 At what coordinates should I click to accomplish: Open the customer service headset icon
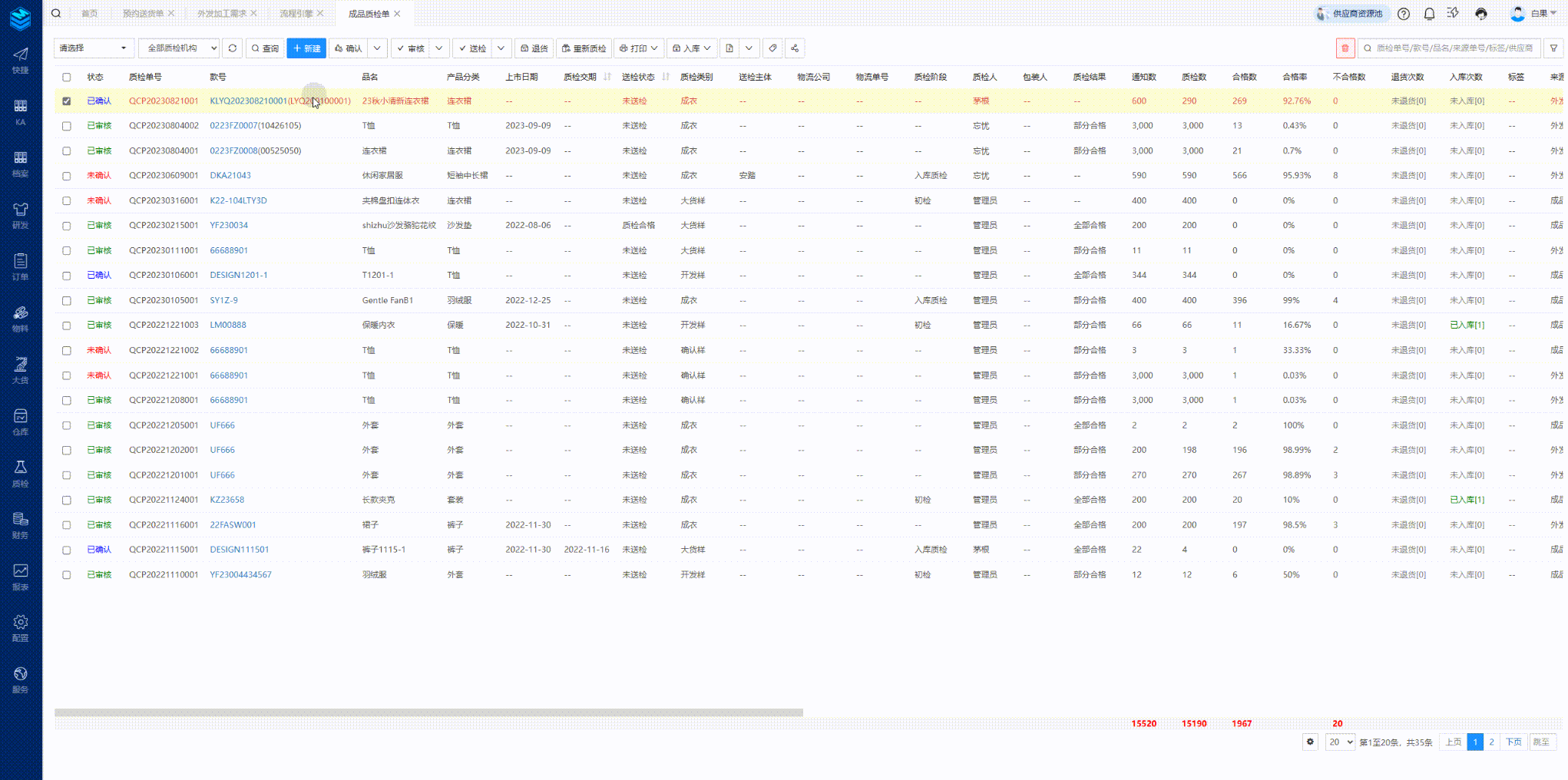coord(1481,14)
